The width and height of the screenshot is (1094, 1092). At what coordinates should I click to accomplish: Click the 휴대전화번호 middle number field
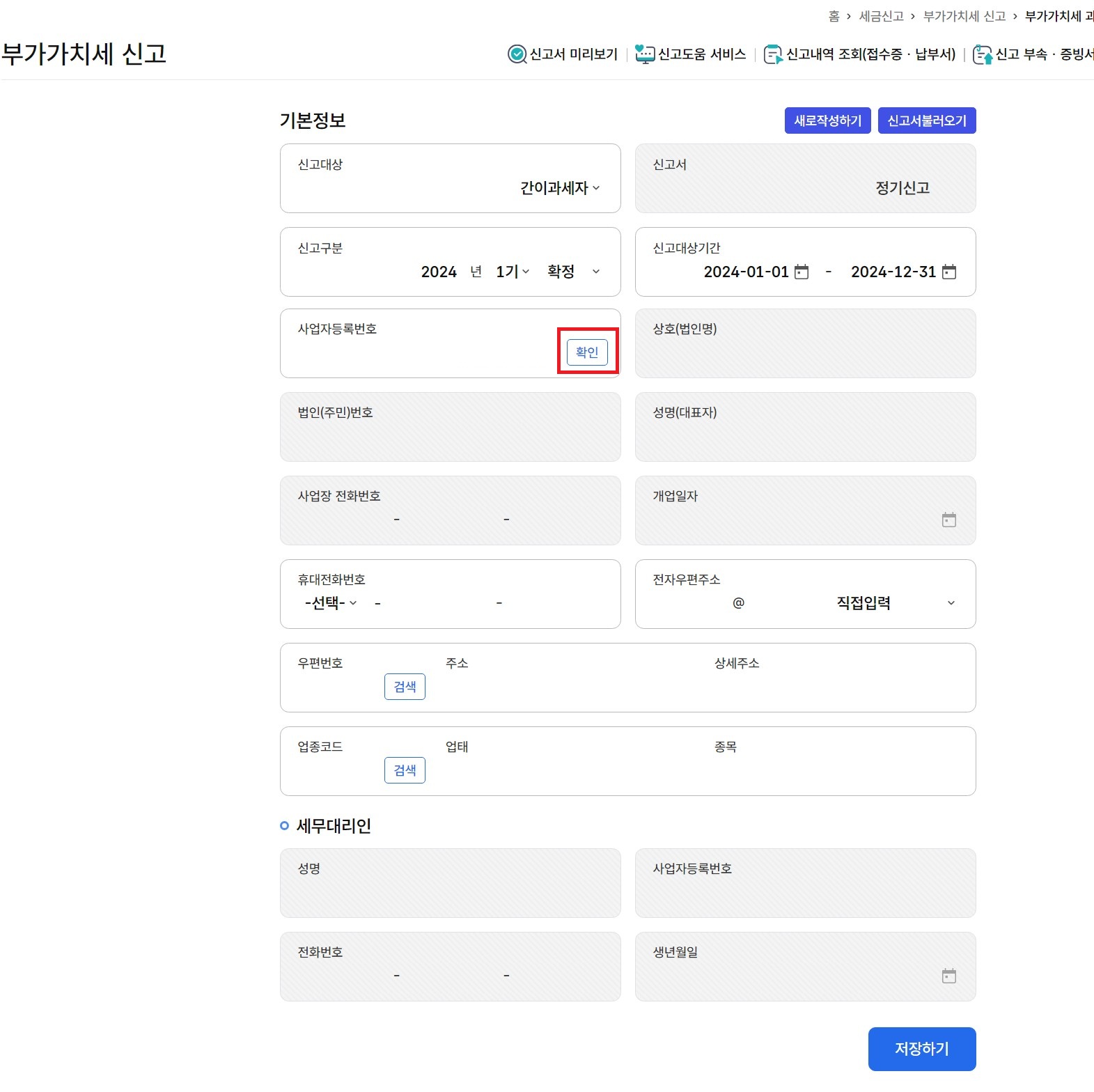(439, 603)
